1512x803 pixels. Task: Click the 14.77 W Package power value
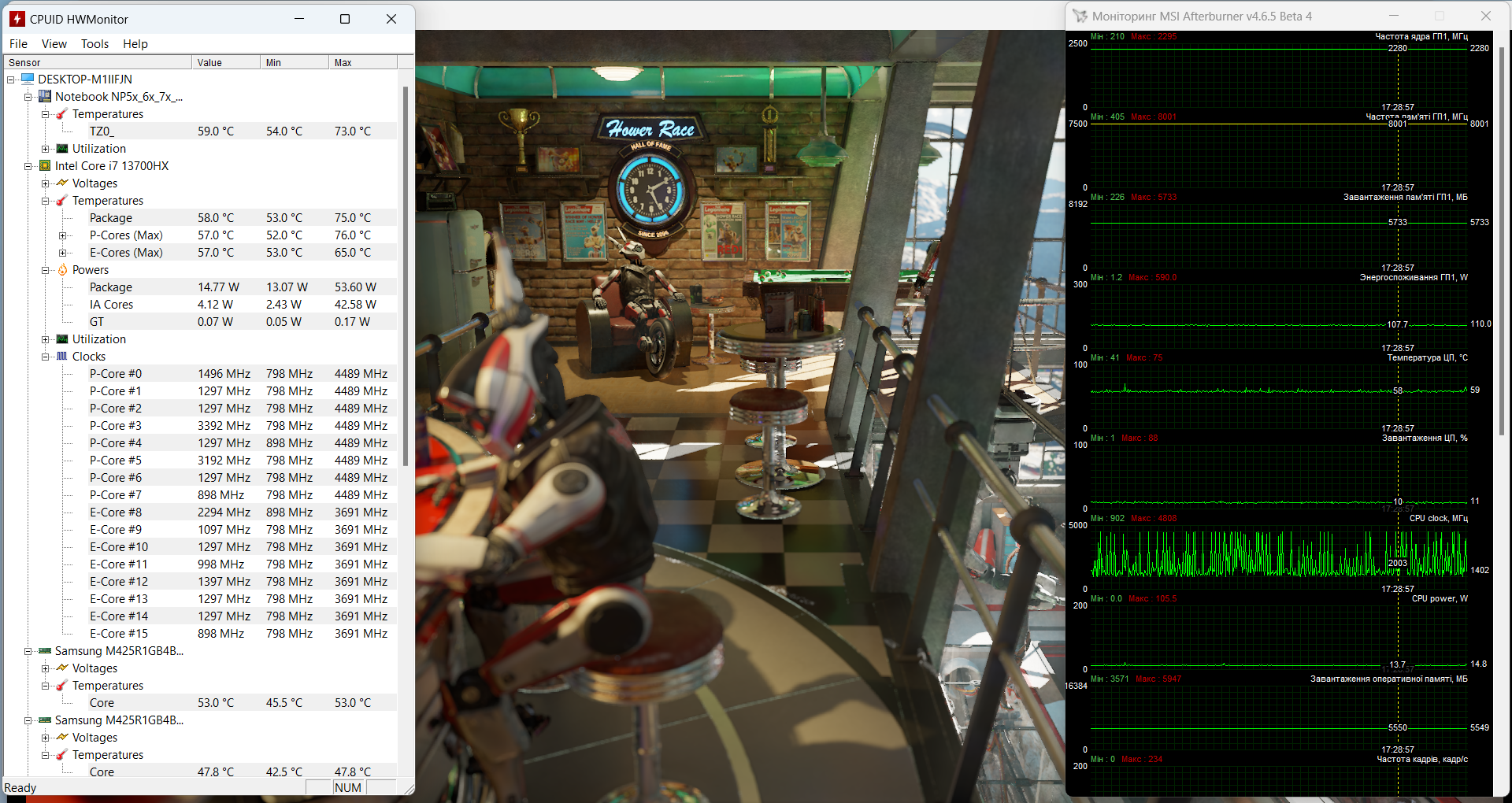pos(219,287)
